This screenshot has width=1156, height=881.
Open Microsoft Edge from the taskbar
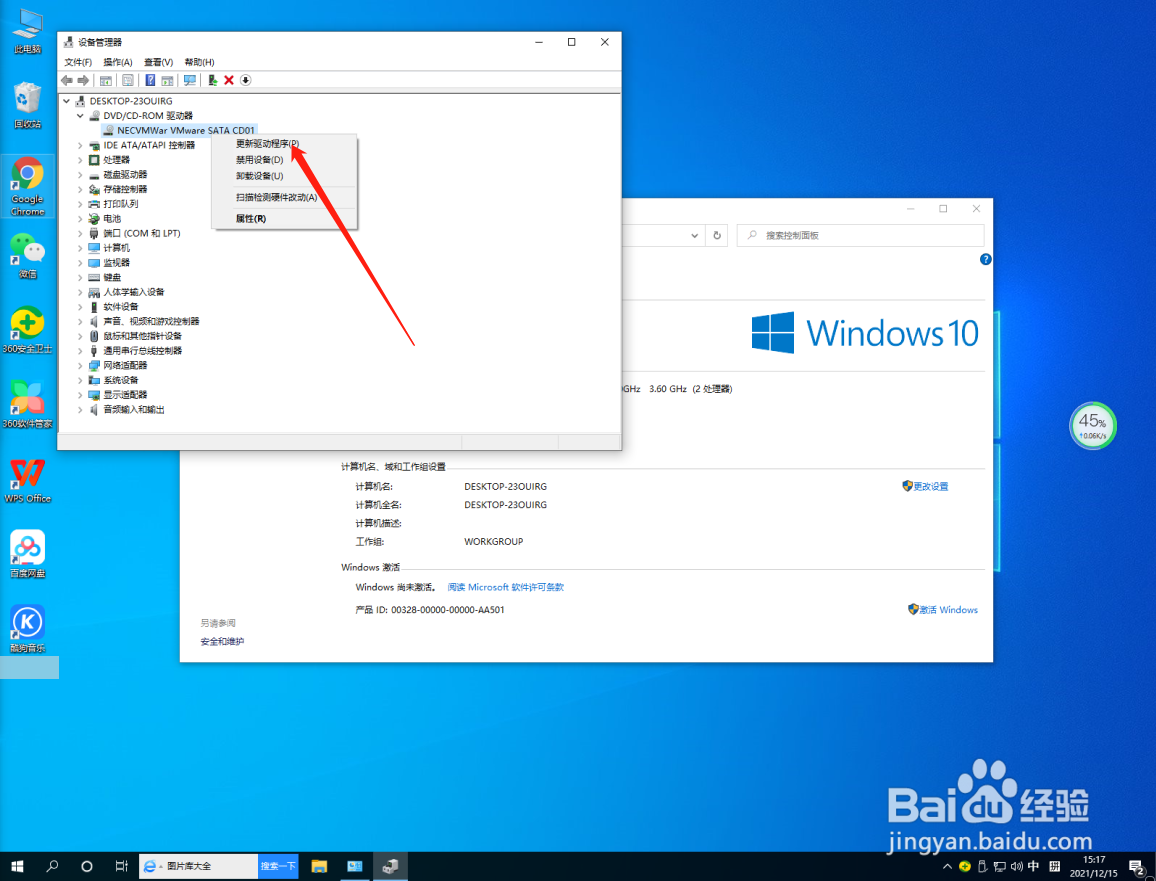(151, 867)
